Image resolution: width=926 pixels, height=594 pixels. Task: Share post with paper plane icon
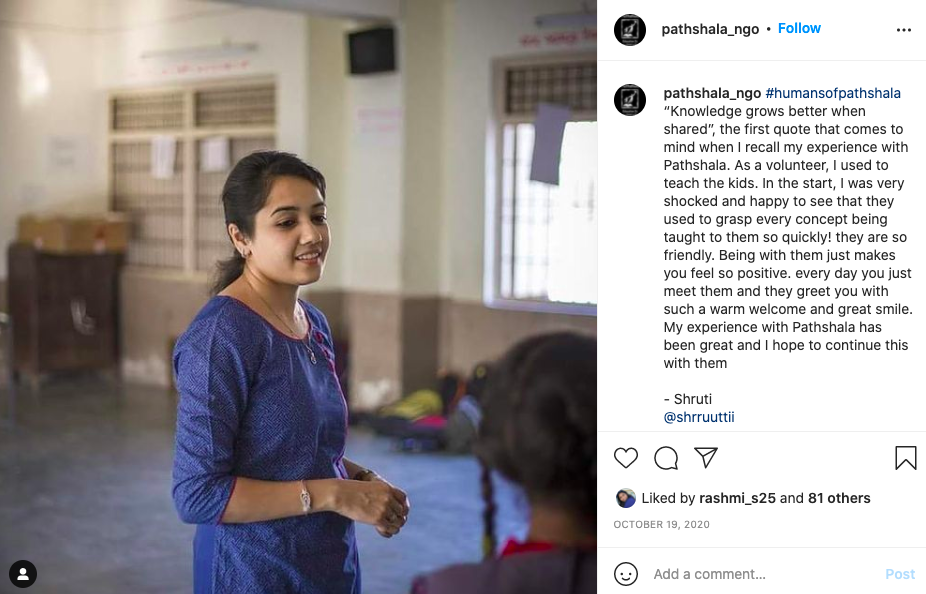tap(706, 458)
